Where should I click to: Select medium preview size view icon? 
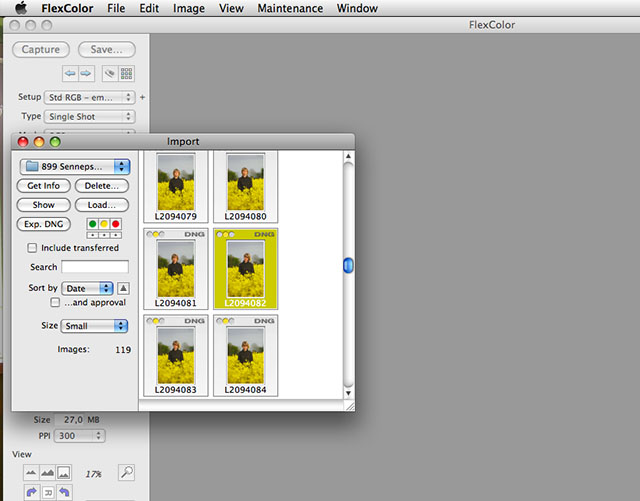tap(47, 473)
